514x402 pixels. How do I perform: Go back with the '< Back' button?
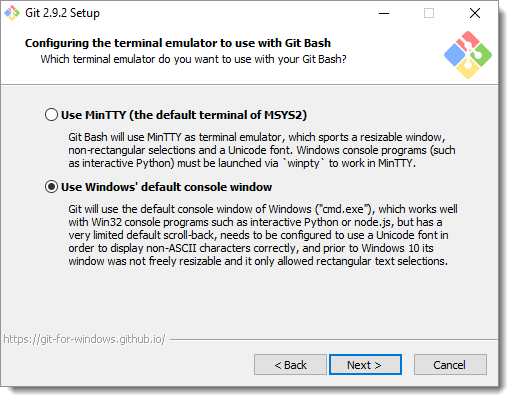point(290,365)
